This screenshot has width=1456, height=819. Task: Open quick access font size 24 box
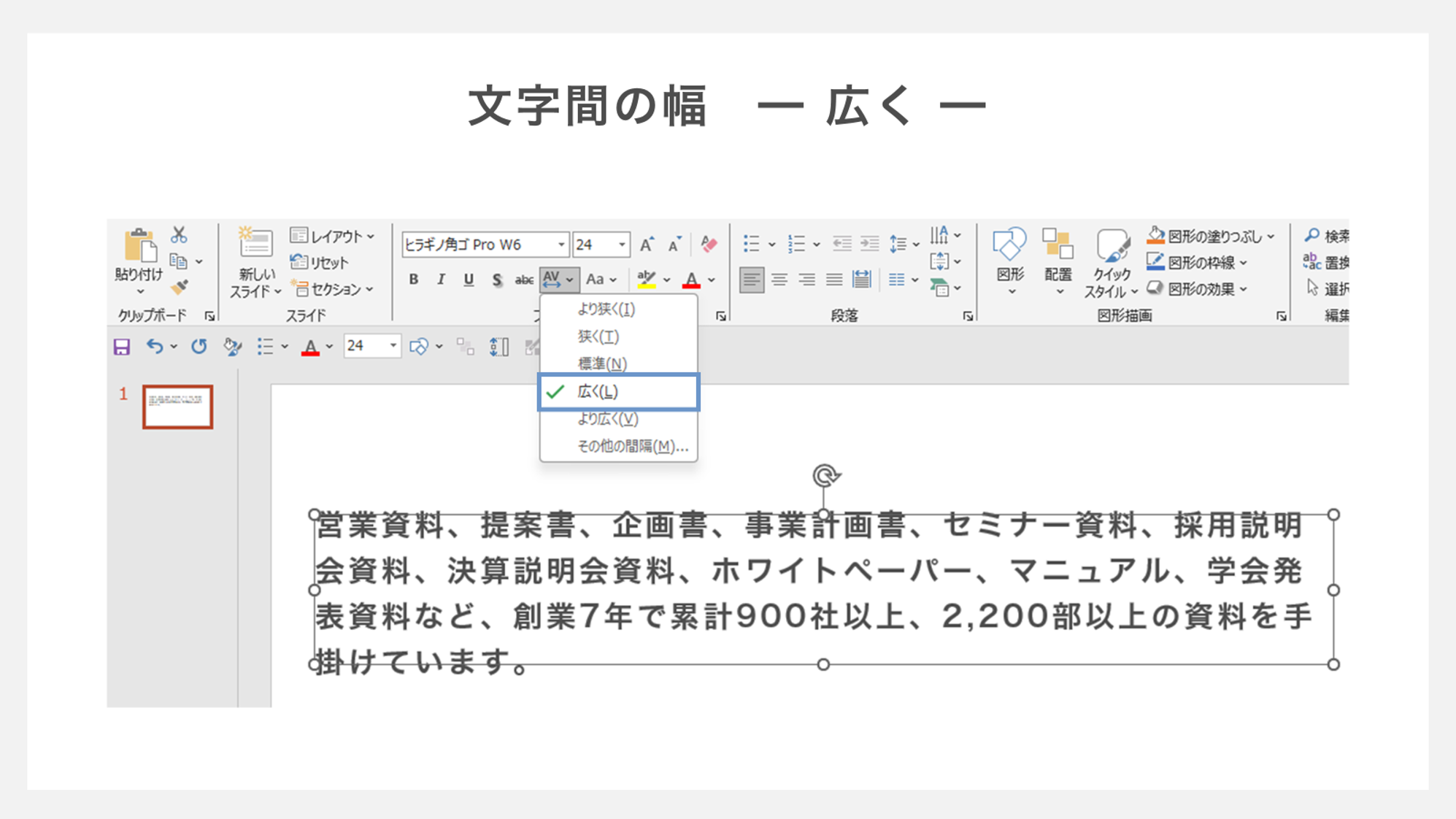[371, 346]
